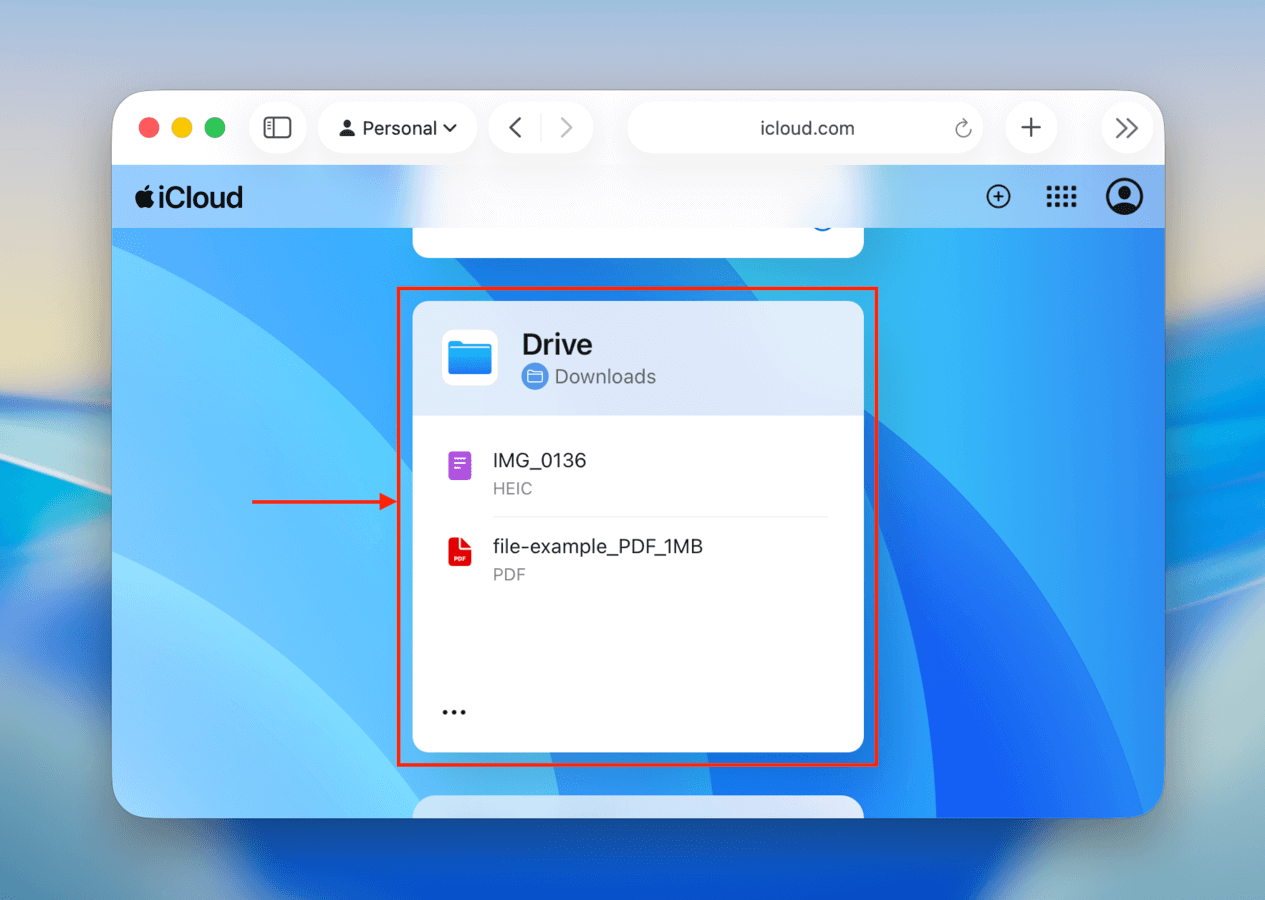
Task: Click the Drive widget title
Action: point(556,344)
